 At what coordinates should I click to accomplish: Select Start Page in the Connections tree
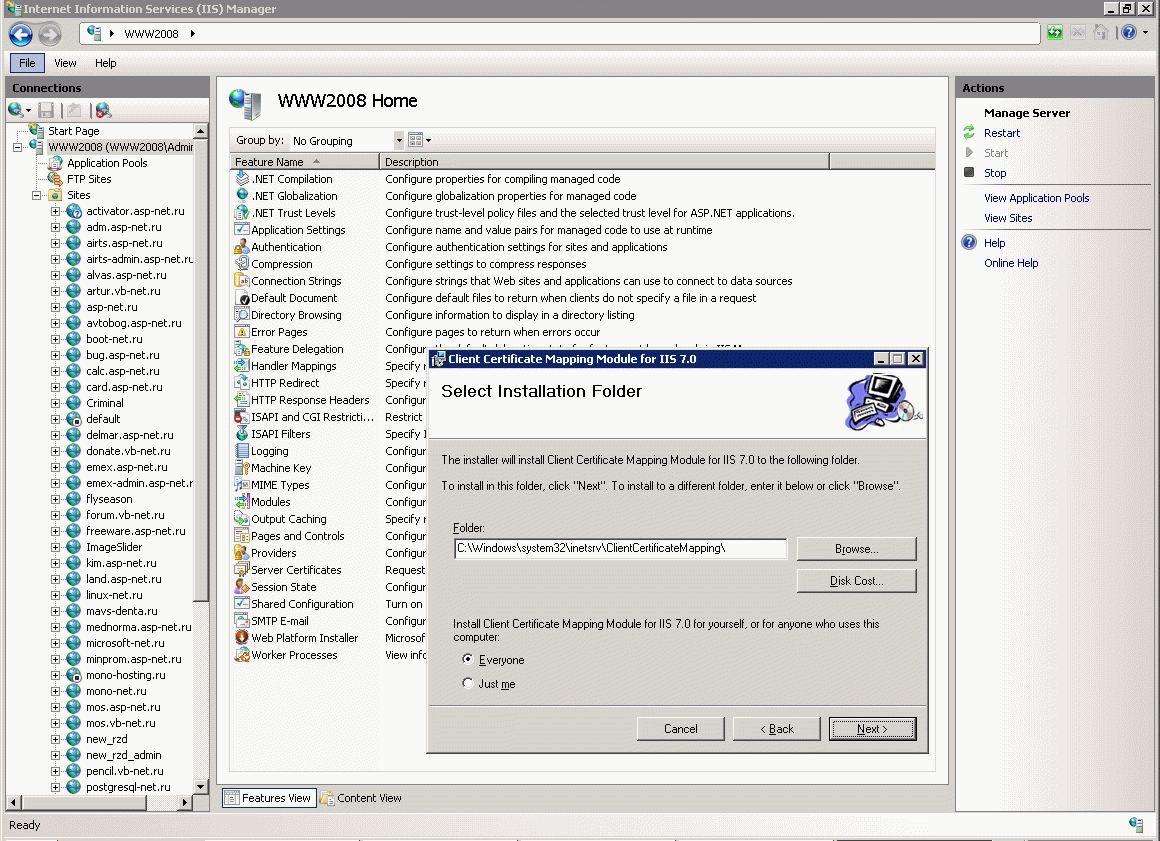73,131
